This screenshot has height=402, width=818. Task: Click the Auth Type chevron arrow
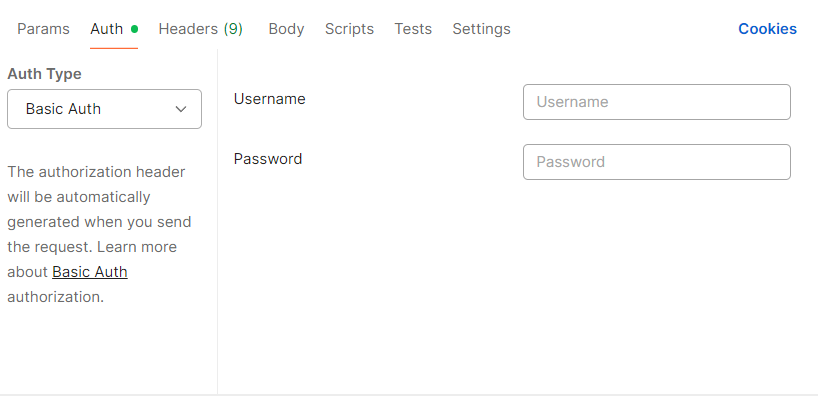(181, 109)
